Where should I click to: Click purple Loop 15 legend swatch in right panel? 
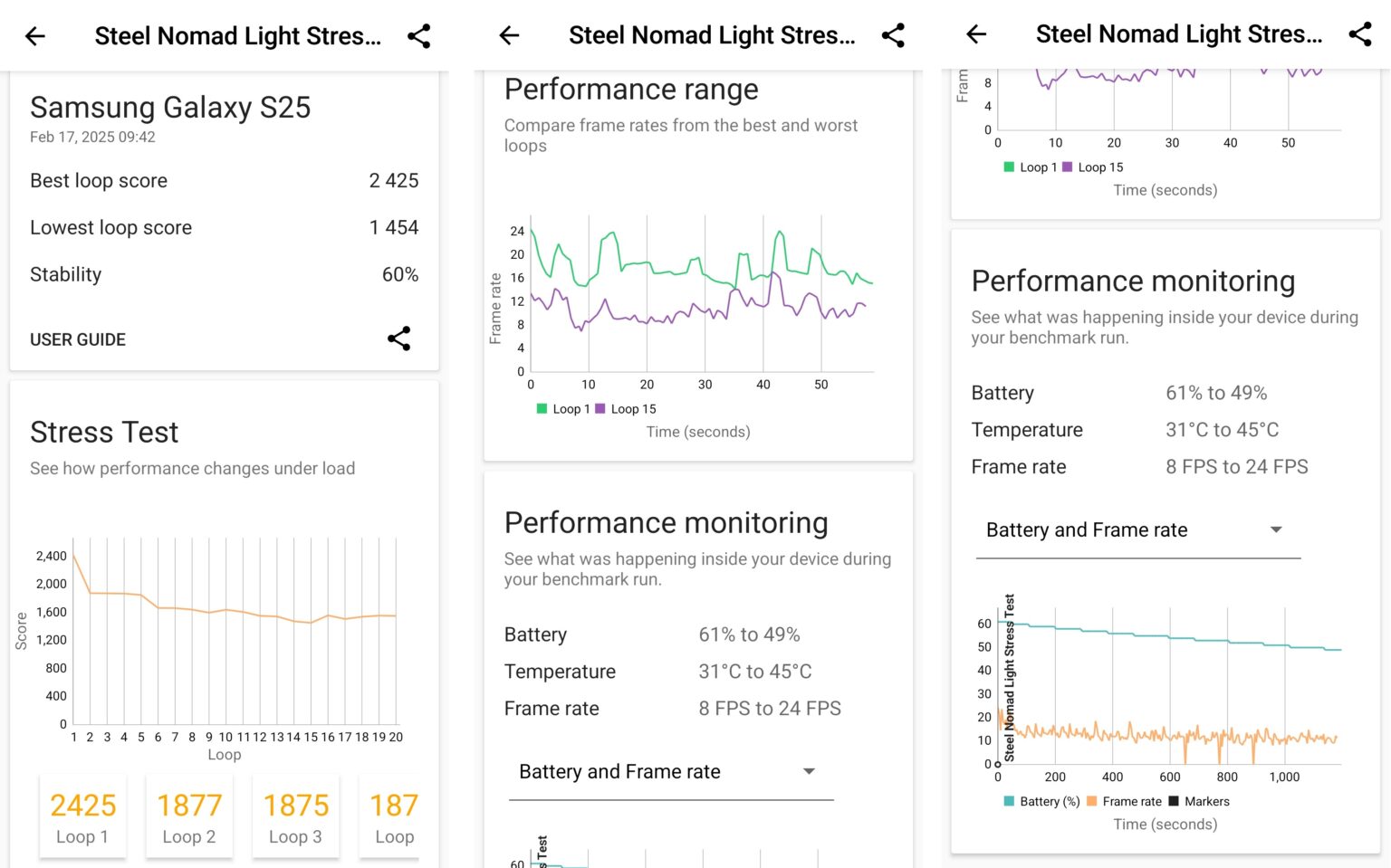1067,167
